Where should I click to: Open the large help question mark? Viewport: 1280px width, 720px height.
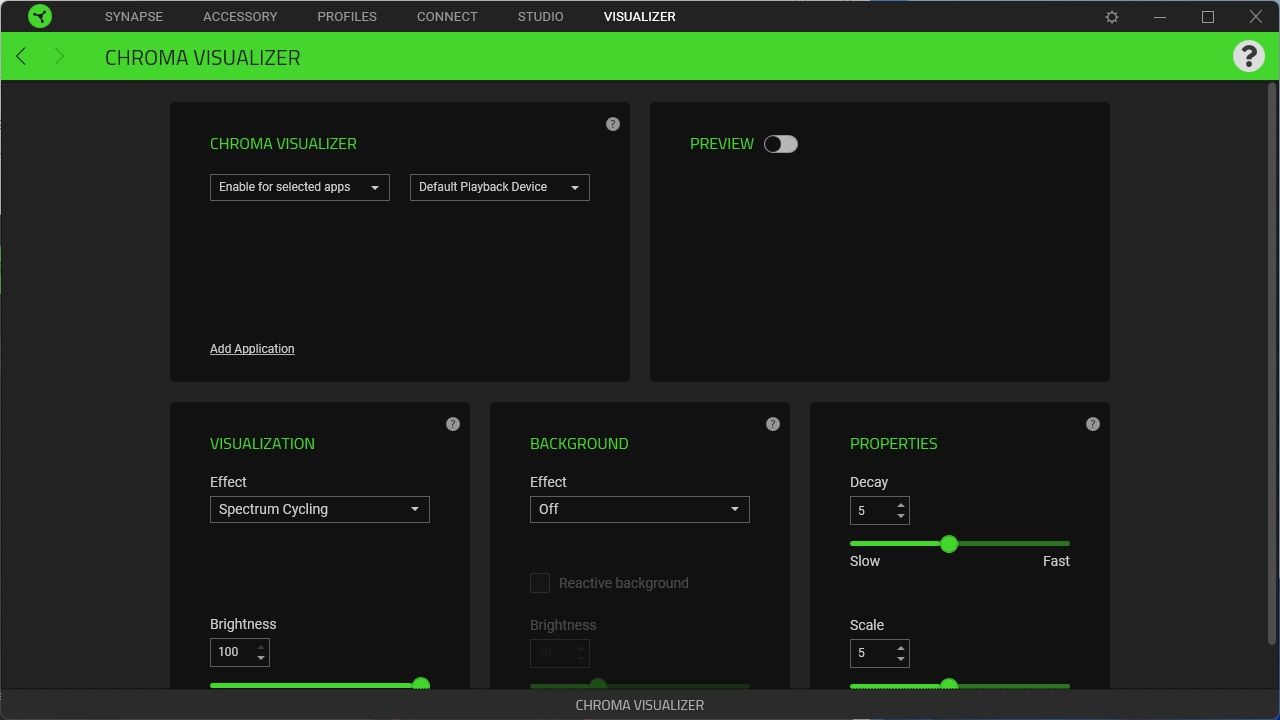click(x=1248, y=56)
